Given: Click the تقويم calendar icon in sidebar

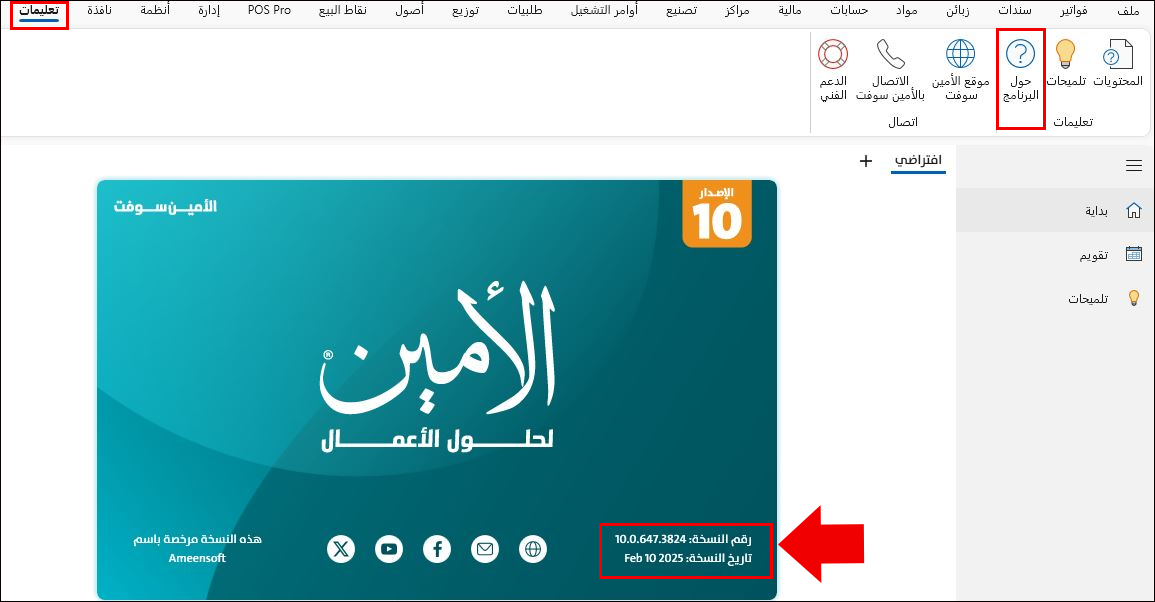Looking at the screenshot, I should tap(1134, 254).
